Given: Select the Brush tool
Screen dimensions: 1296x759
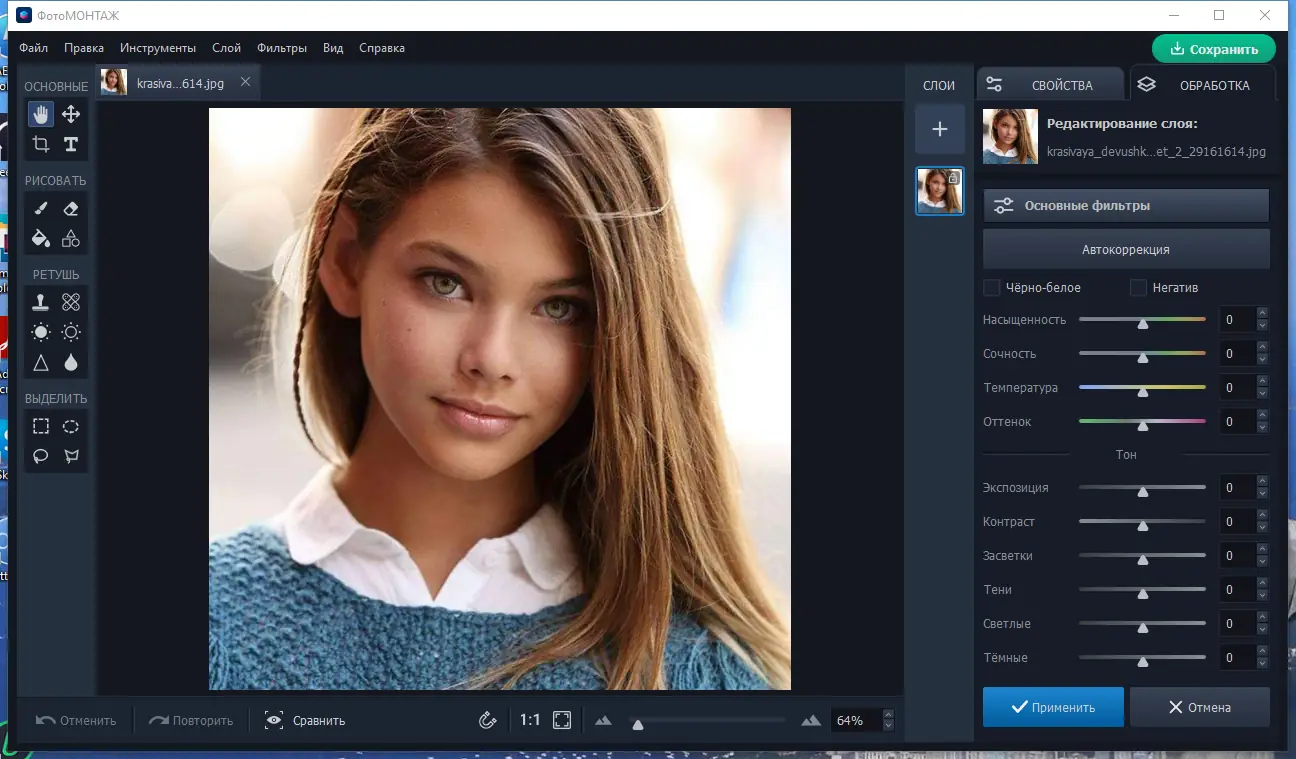Looking at the screenshot, I should [41, 208].
